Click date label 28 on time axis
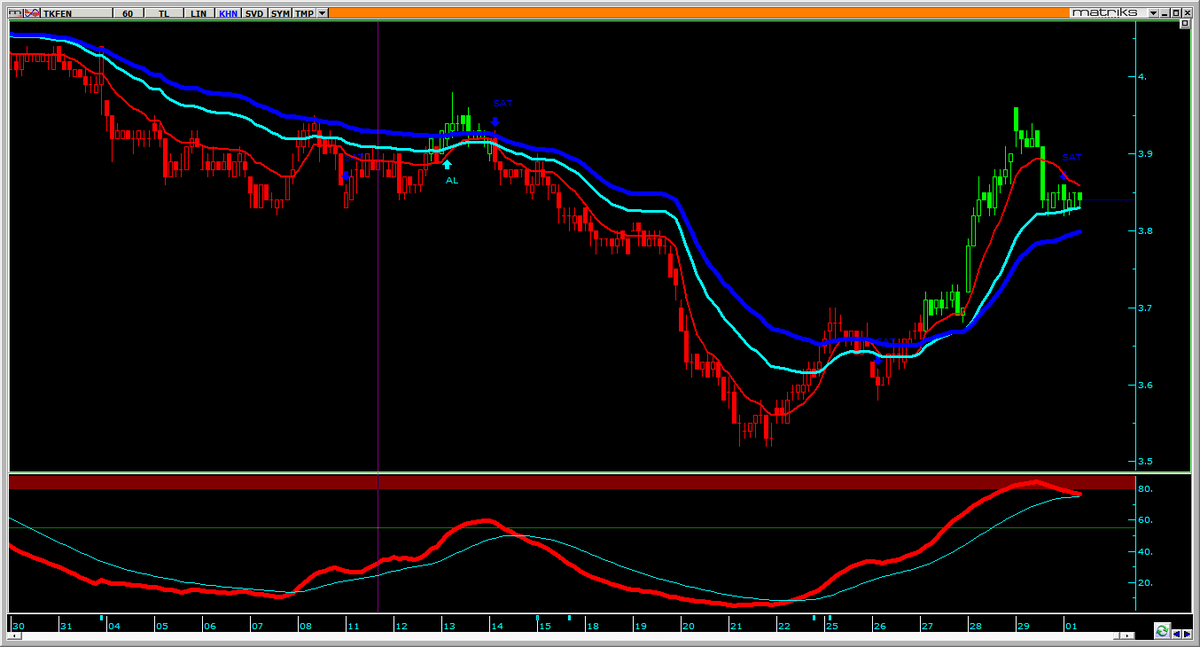This screenshot has height=647, width=1200. click(x=975, y=626)
